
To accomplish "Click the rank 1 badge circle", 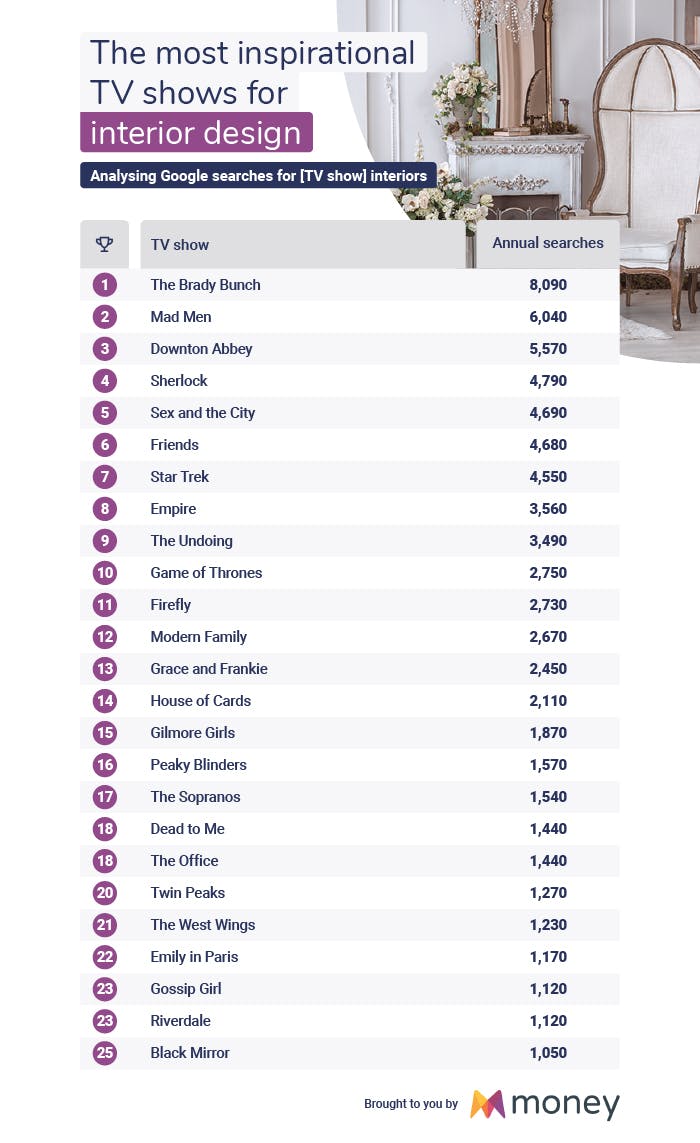I will [105, 285].
